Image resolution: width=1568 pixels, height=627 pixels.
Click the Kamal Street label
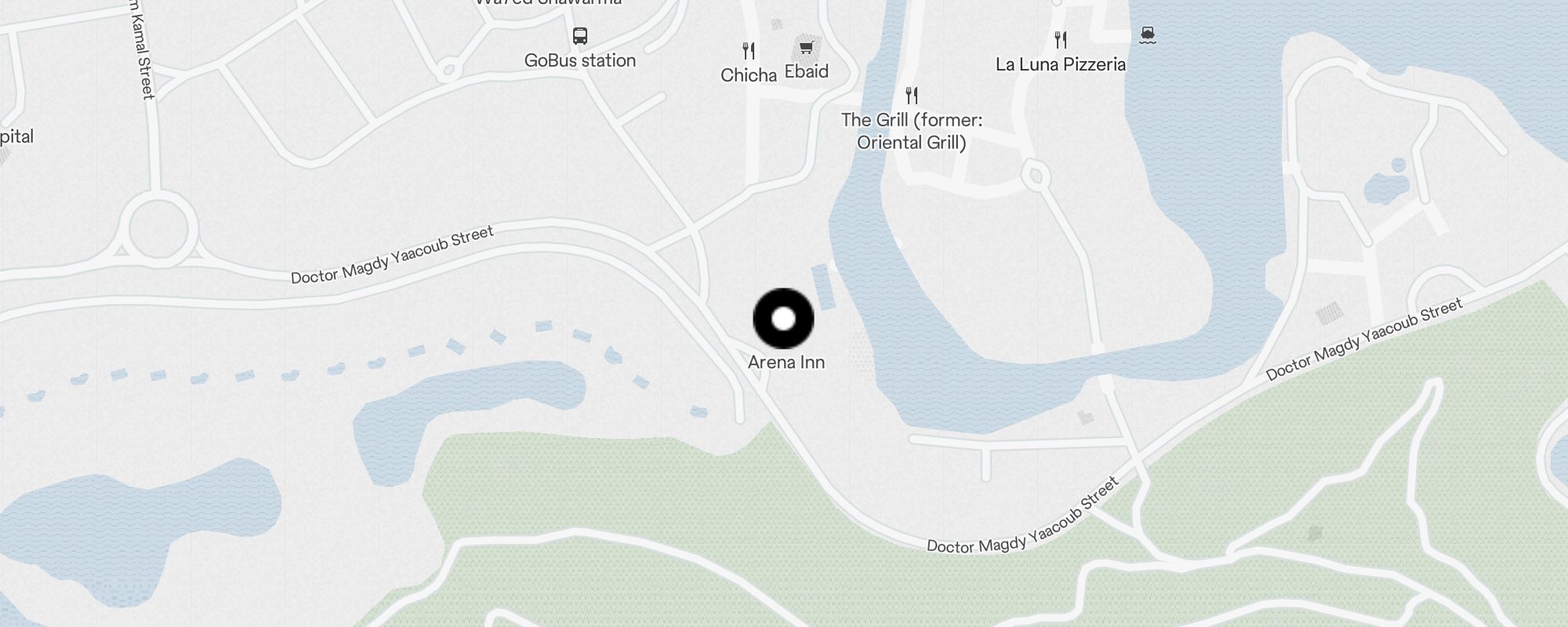click(141, 50)
